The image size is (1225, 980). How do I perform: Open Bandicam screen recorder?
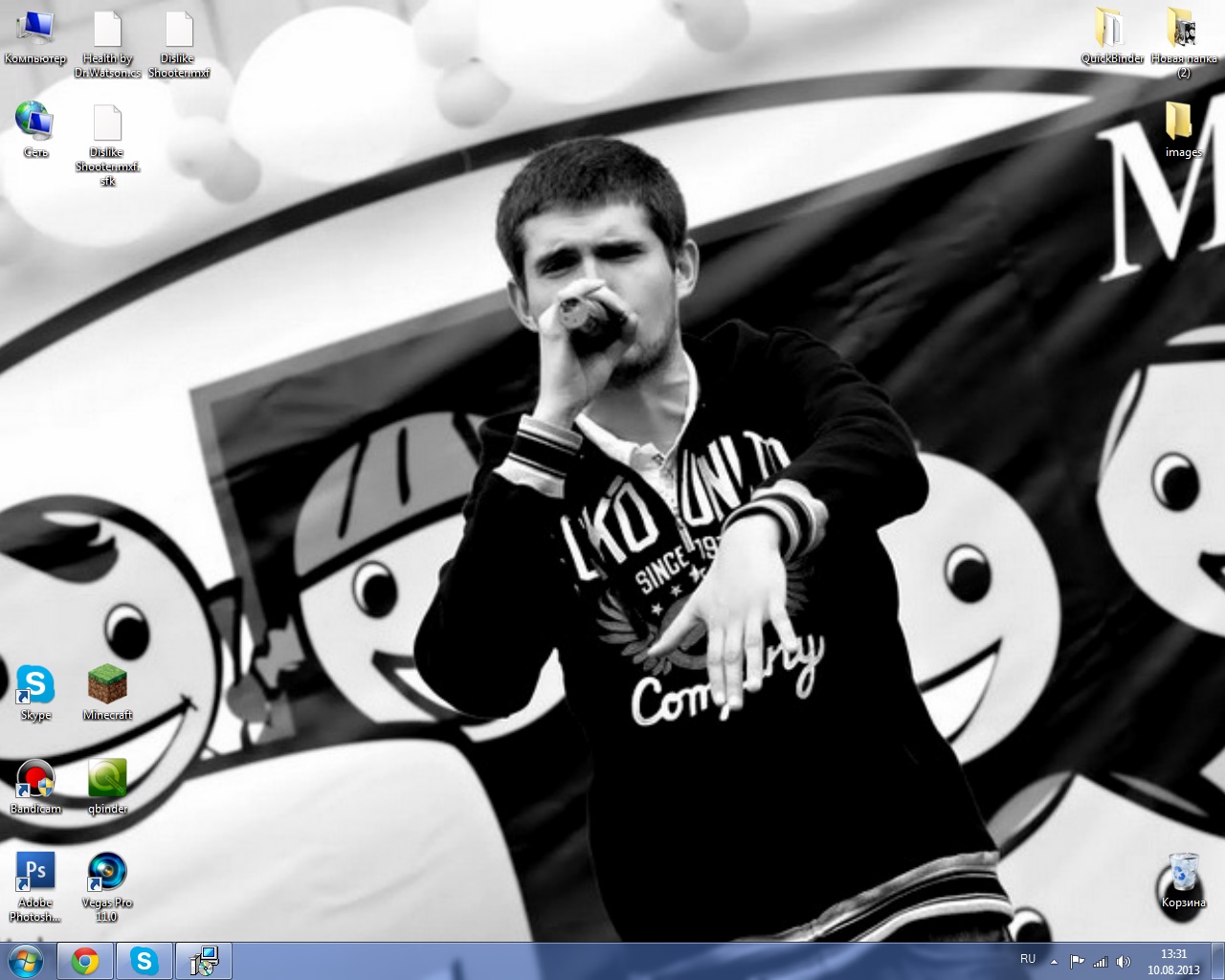pyautogui.click(x=36, y=780)
